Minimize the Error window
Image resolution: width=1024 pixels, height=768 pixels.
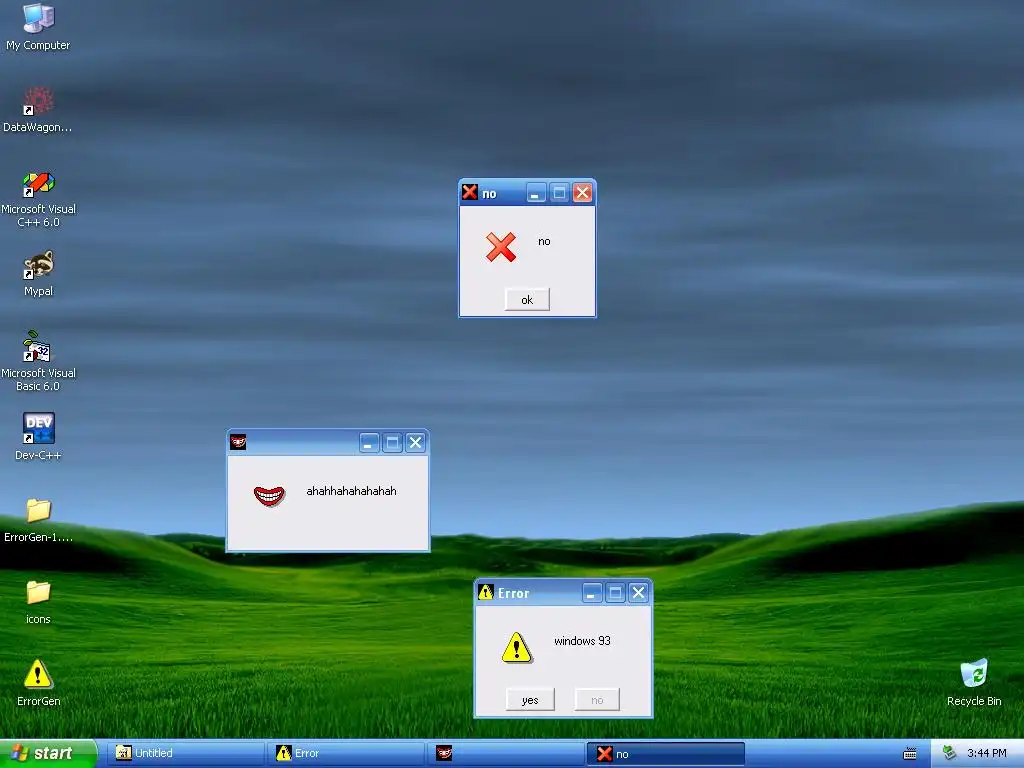pyautogui.click(x=592, y=592)
